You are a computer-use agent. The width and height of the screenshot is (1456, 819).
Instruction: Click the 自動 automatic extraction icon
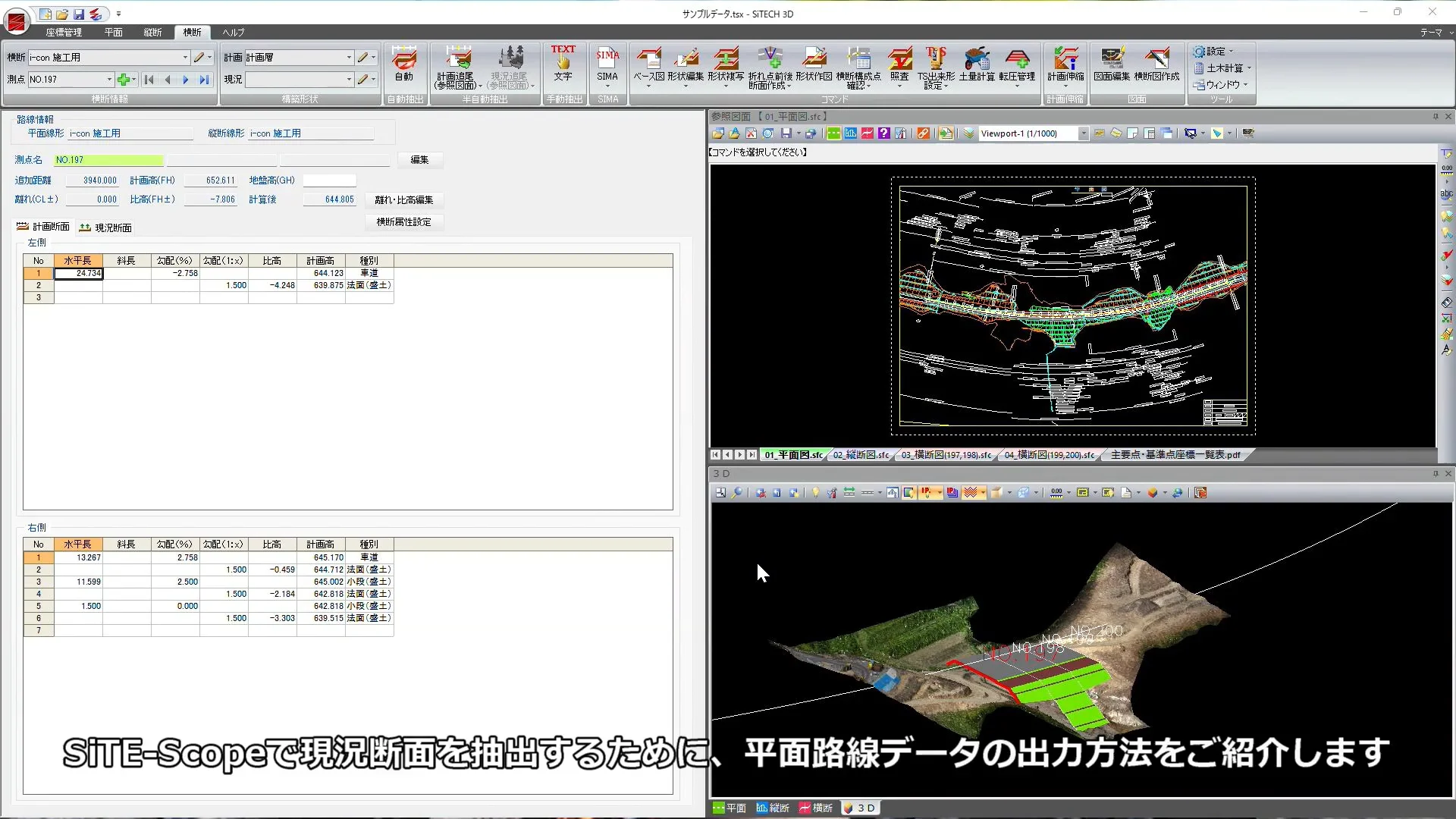click(404, 64)
